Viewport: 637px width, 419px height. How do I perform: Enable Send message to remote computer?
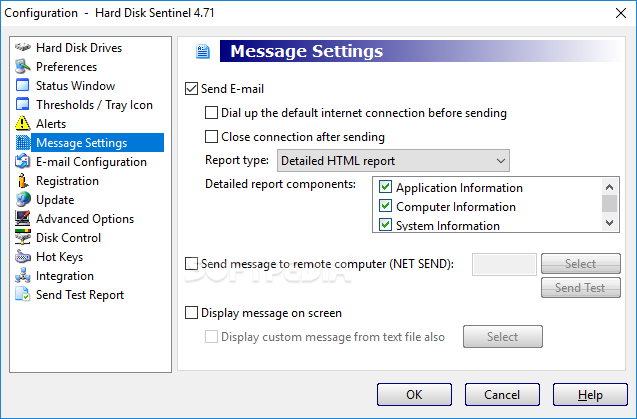coord(191,263)
